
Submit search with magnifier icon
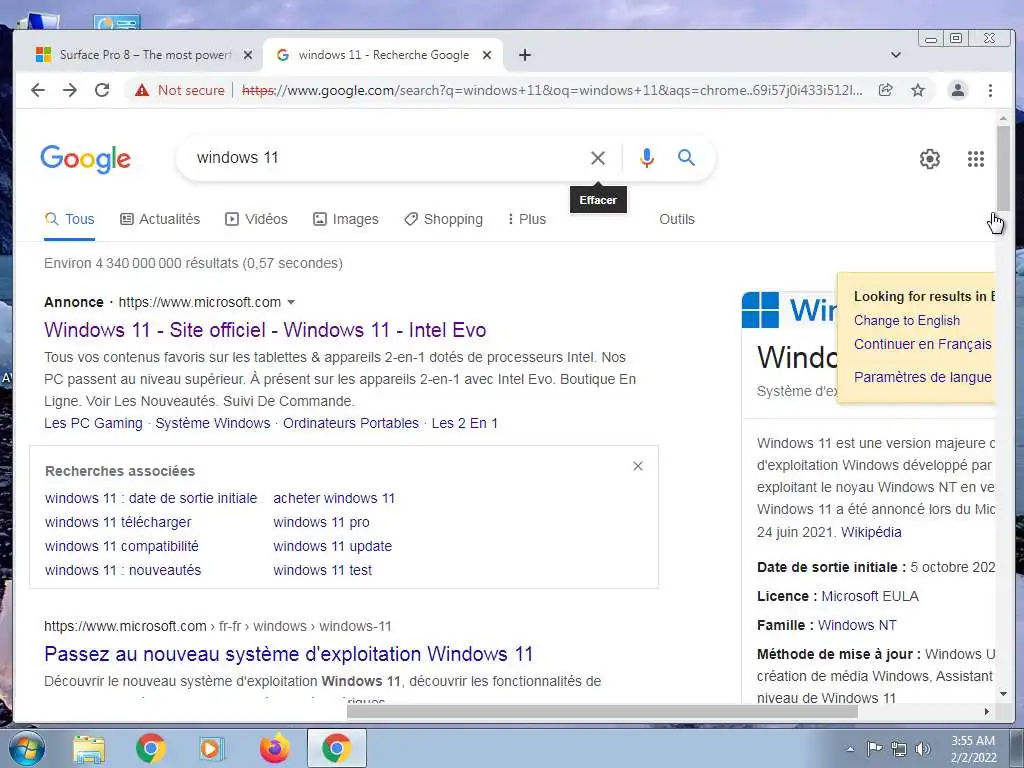tap(686, 157)
